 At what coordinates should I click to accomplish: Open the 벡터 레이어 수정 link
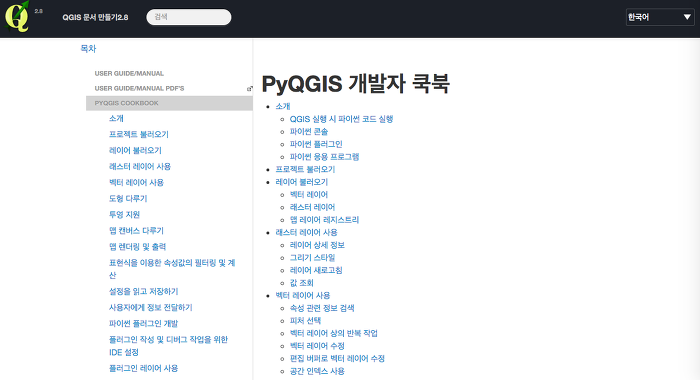(x=317, y=346)
